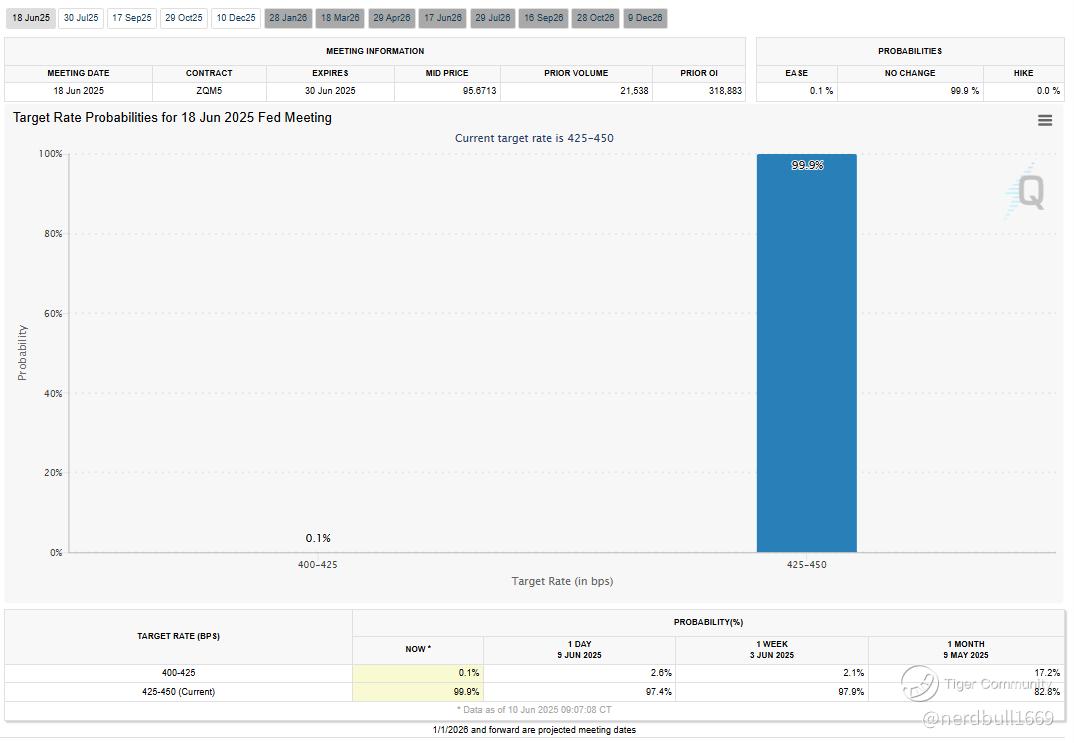Click the ZQM5 contract cell
Screen dimensions: 1074x743
209,91
